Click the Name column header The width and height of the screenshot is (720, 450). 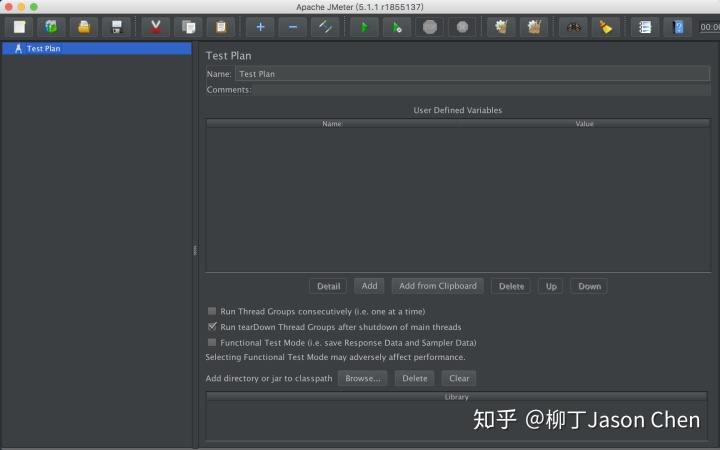[x=332, y=124]
